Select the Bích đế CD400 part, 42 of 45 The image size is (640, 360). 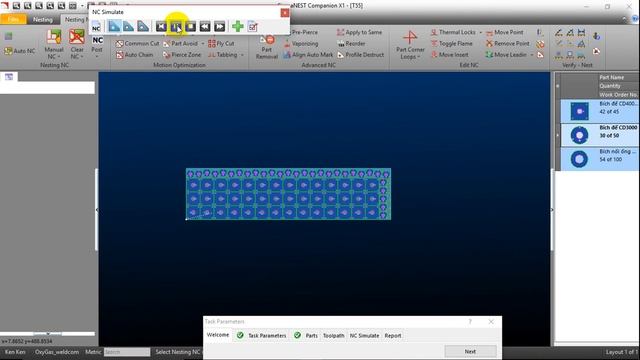[x=599, y=111]
